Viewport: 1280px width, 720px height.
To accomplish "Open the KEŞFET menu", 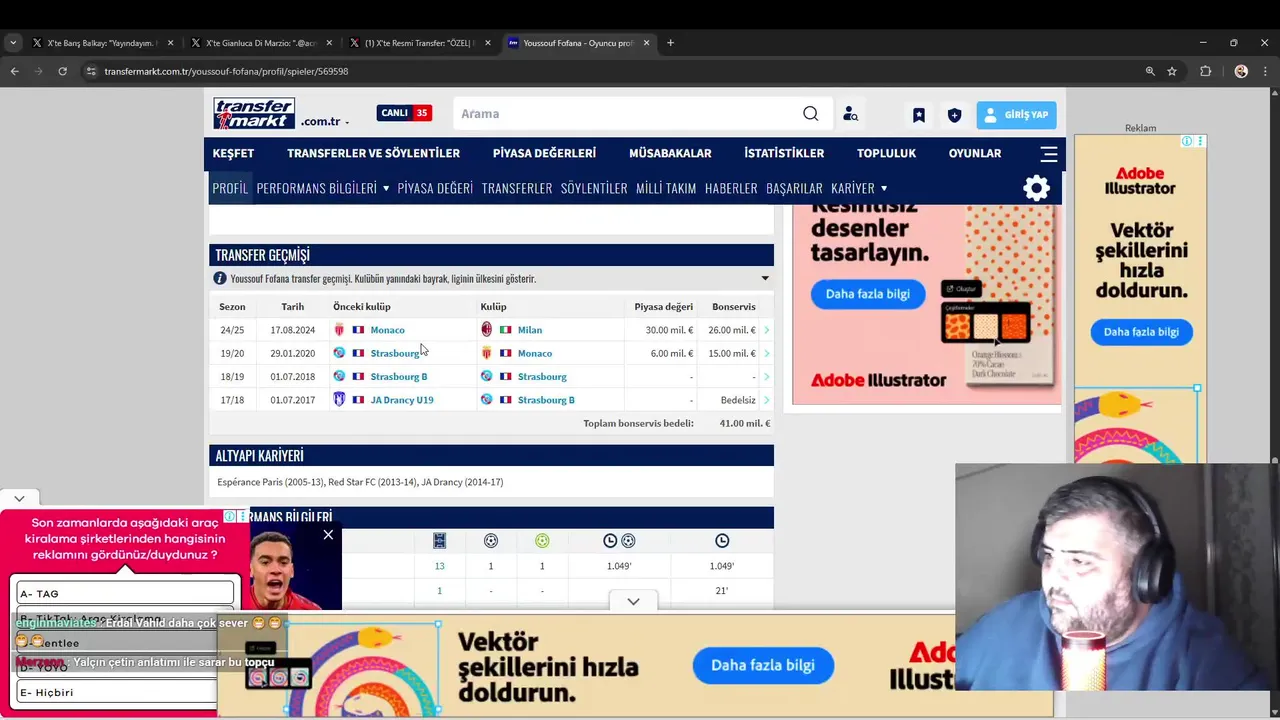I will click(233, 153).
